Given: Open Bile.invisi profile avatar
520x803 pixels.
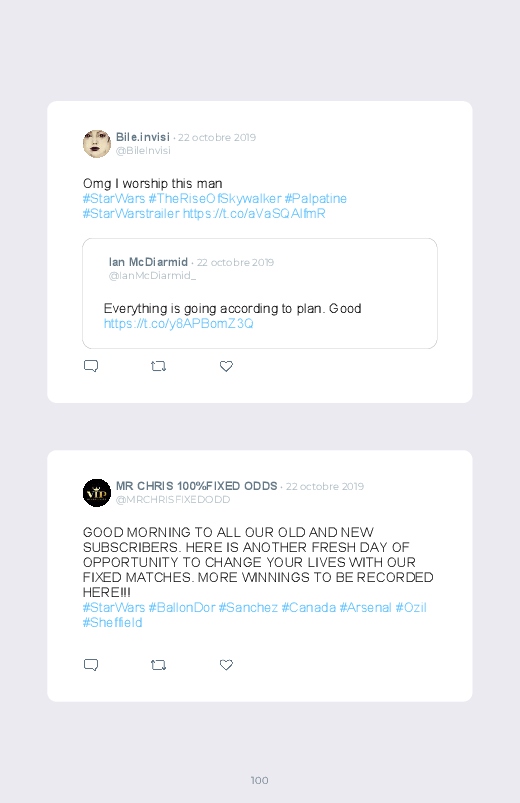Looking at the screenshot, I should 97,144.
